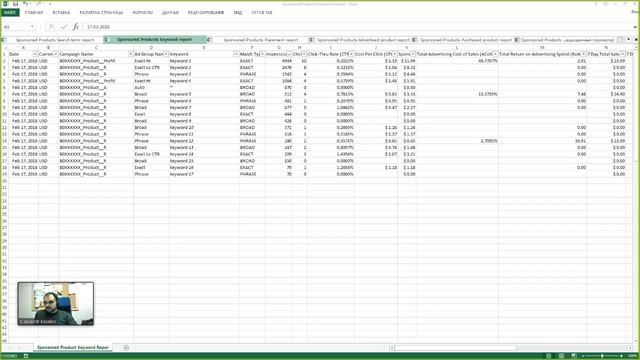Click the horizontal scrollbar right arrow
The height and width of the screenshot is (360, 640).
[x=631, y=348]
